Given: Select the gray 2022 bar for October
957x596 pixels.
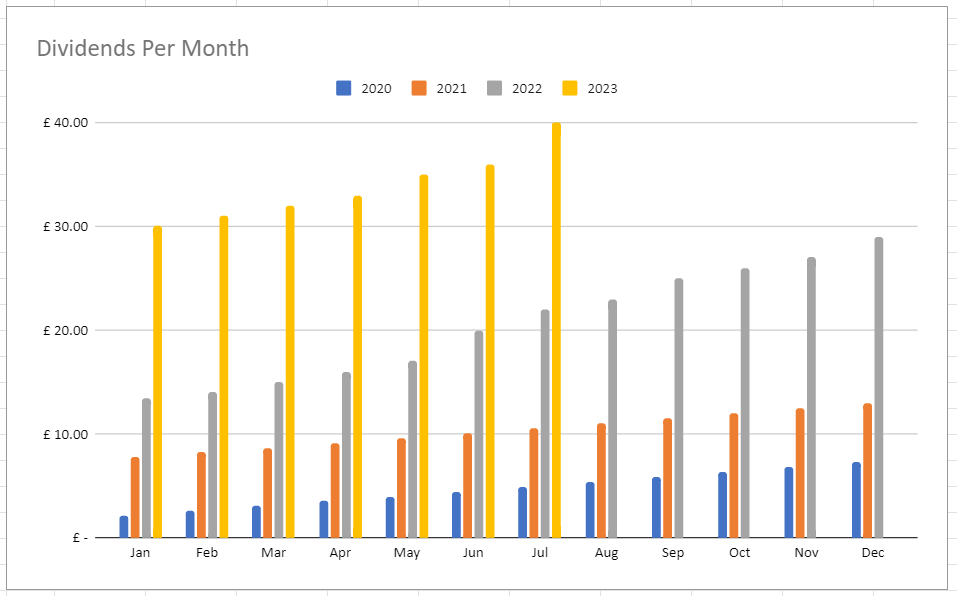Looking at the screenshot, I should click(745, 403).
